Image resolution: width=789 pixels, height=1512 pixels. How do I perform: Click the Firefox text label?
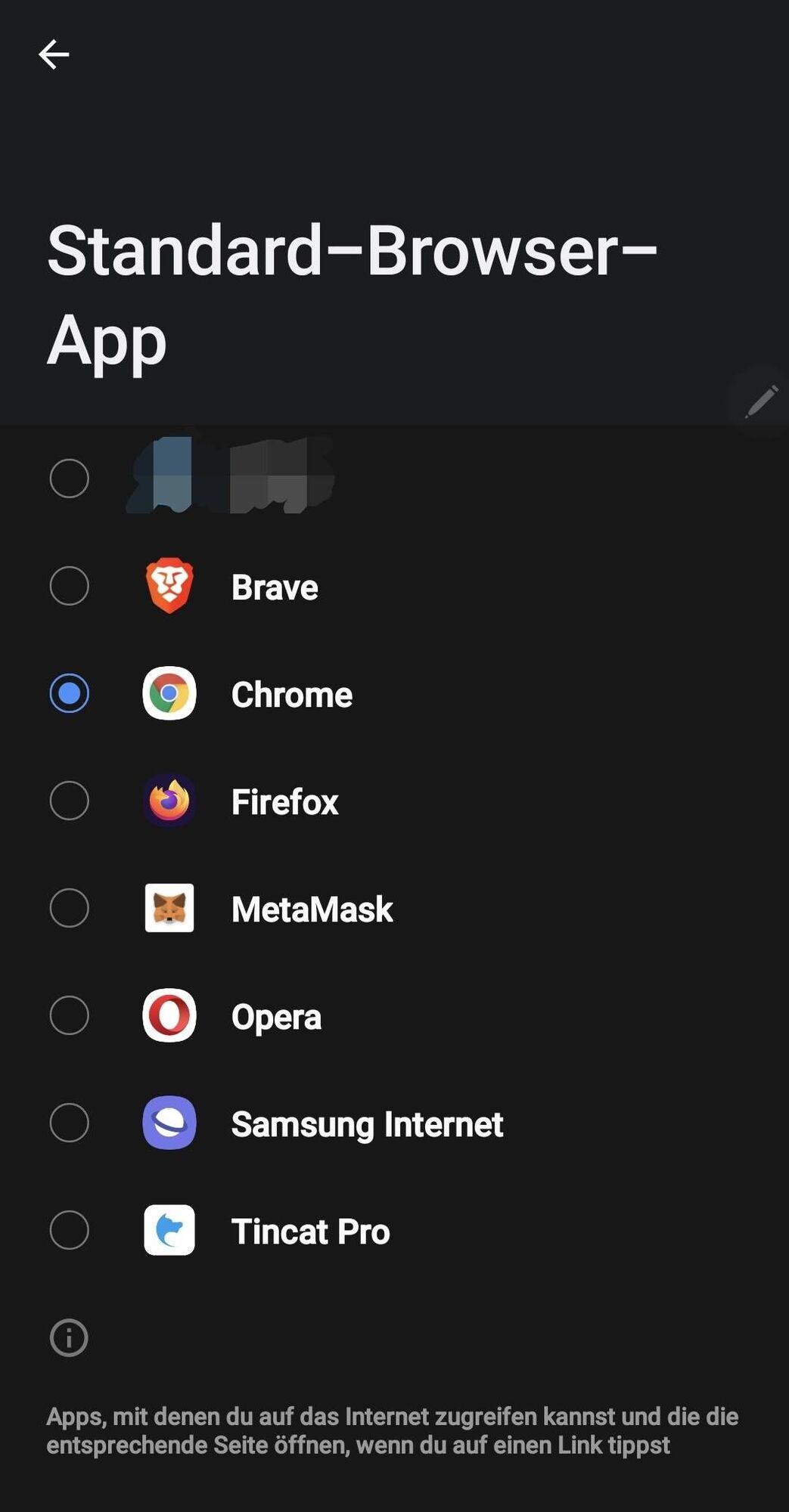284,802
